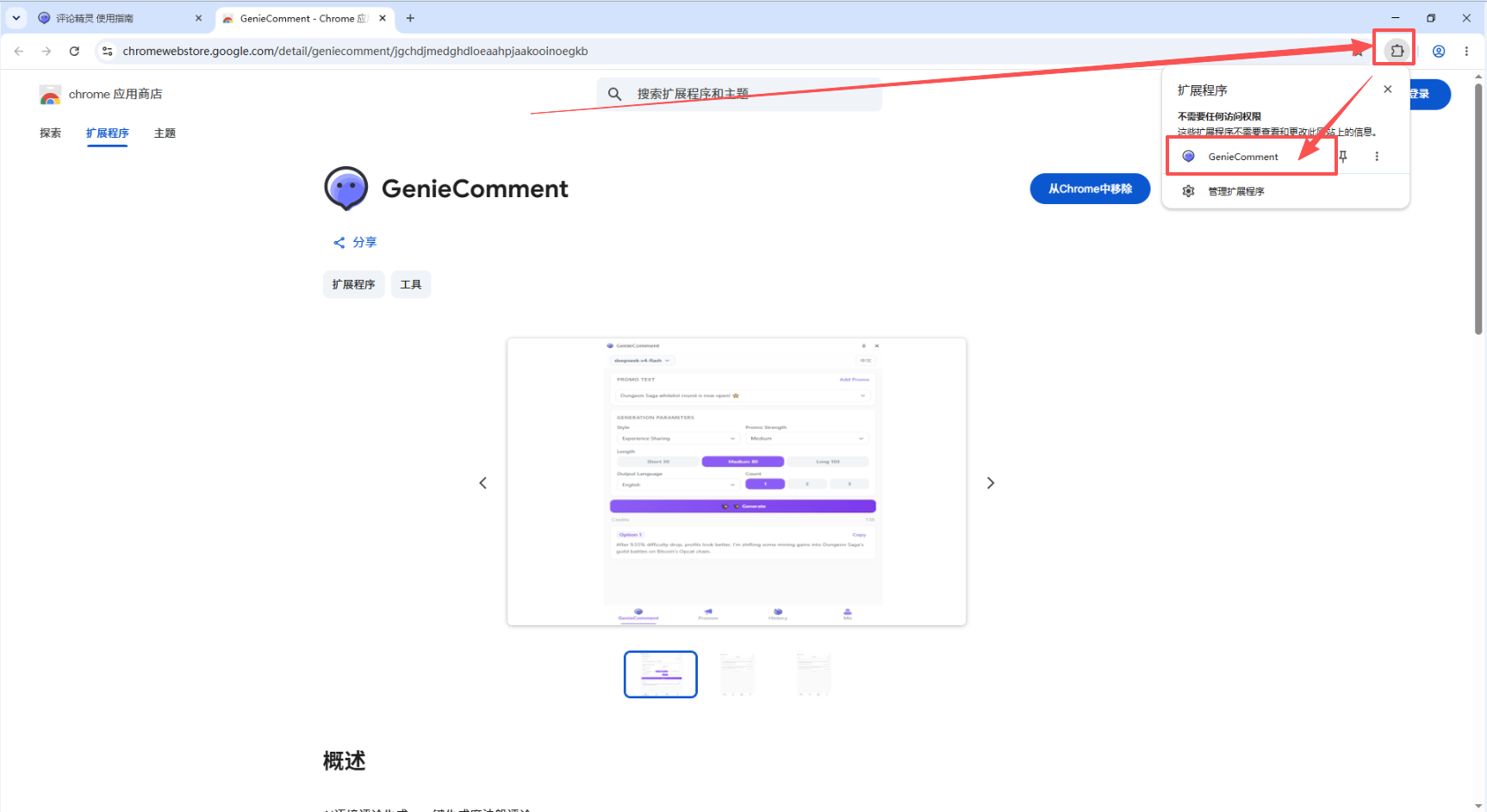1487x812 pixels.
Task: Share the extension via 分享
Action: 355,243
